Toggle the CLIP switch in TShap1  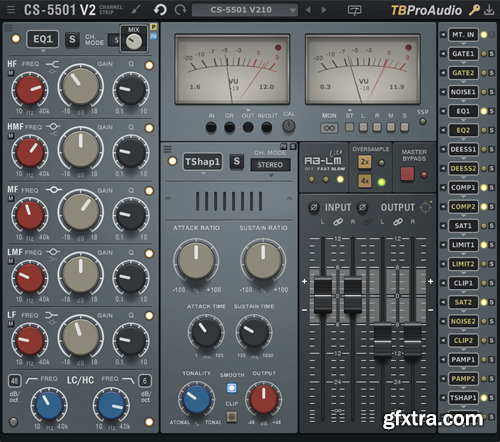(232, 417)
